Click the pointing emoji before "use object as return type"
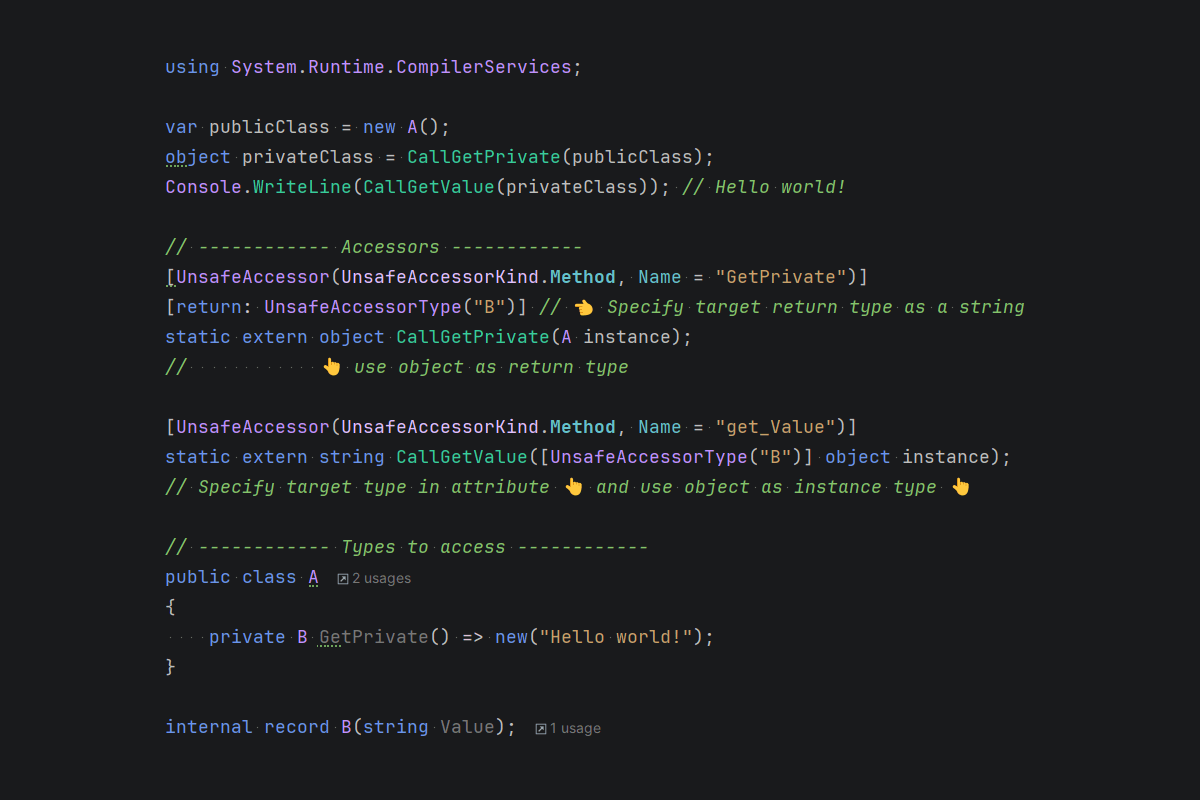This screenshot has width=1200, height=800. pyautogui.click(x=332, y=367)
